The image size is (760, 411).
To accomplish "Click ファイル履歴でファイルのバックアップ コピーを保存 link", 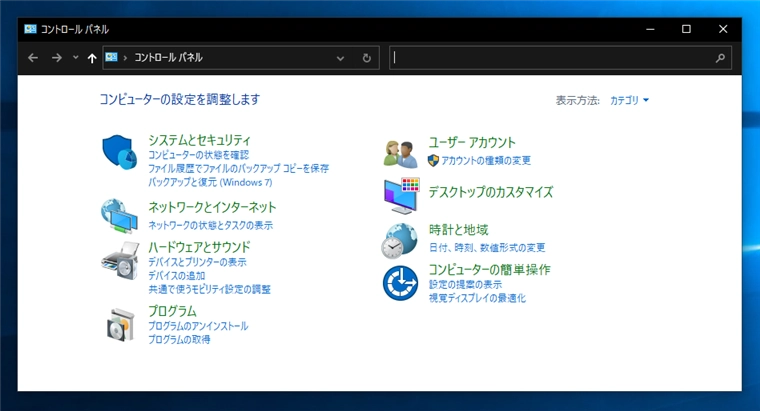I will point(238,168).
